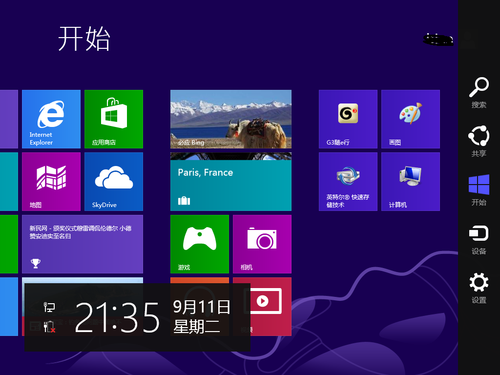Open the Computer (计算机) tile

coord(410,182)
